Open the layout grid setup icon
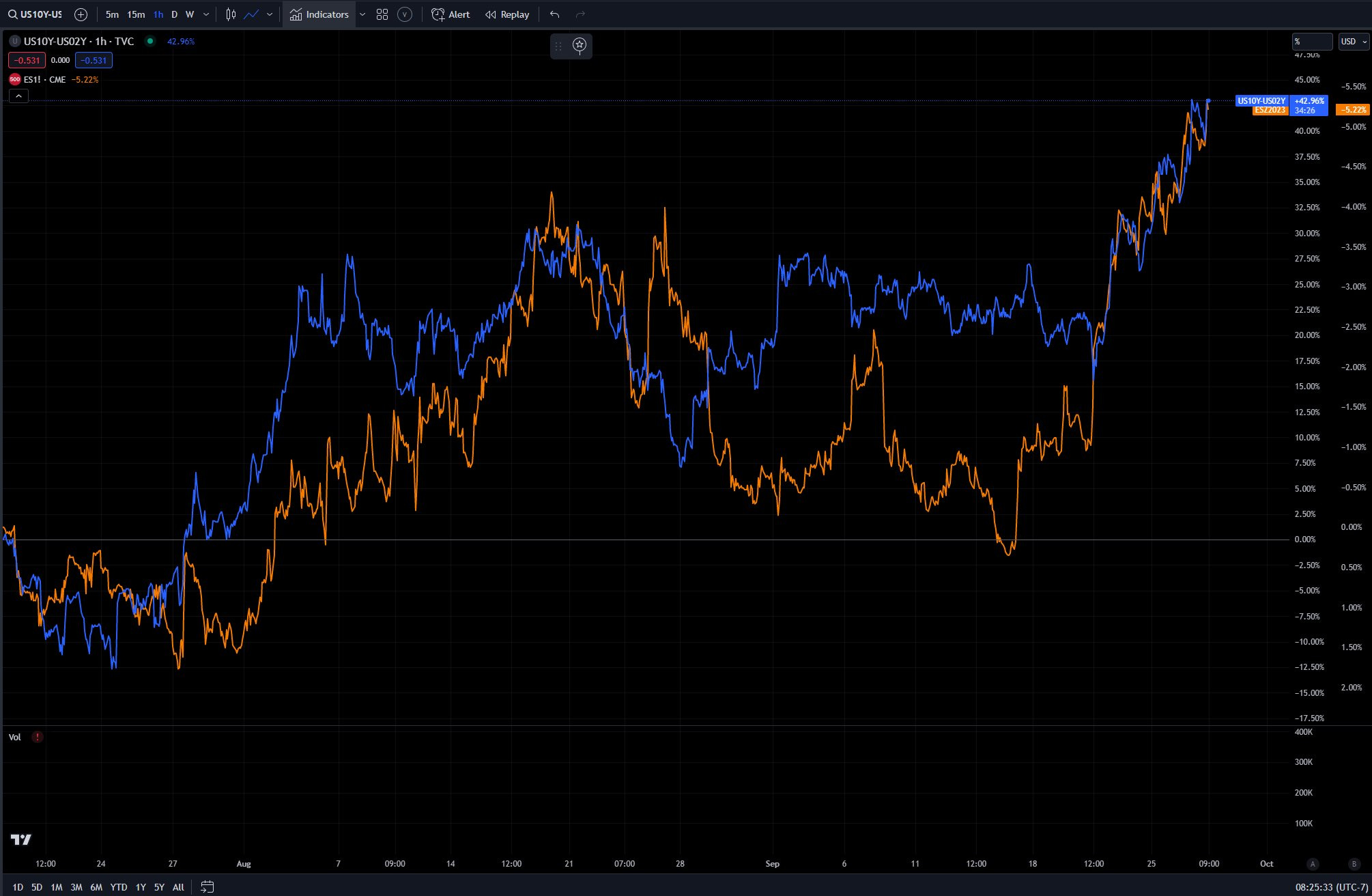The width and height of the screenshot is (1372, 896). tap(382, 14)
